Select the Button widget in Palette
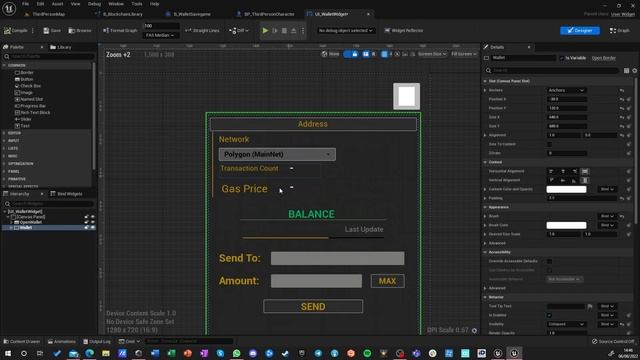The width and height of the screenshot is (640, 360). (24, 79)
